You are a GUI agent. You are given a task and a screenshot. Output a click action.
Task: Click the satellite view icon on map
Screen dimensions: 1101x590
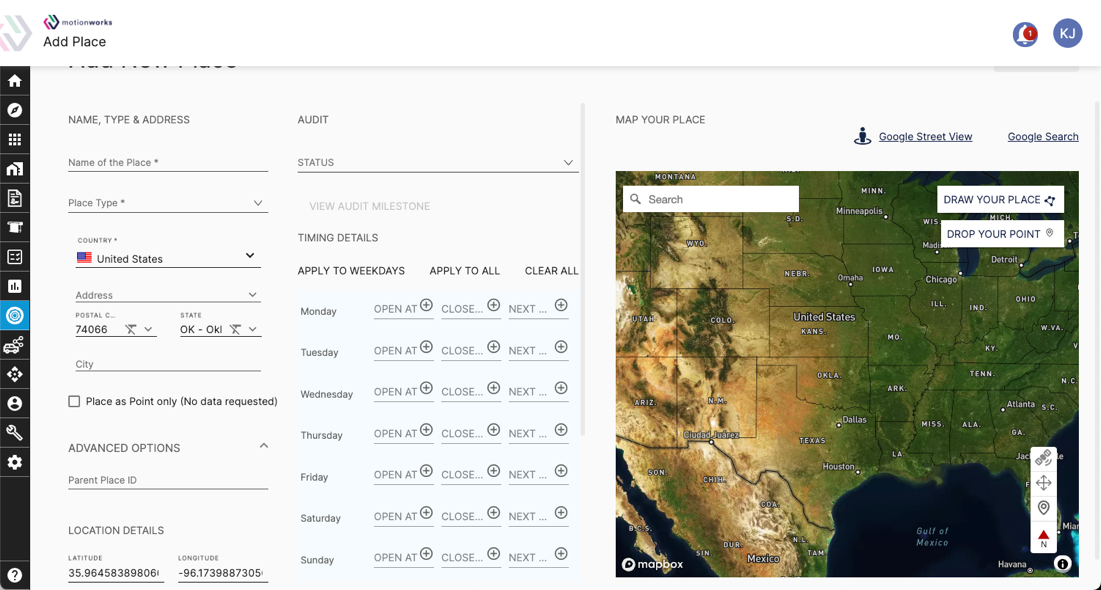pos(1043,459)
